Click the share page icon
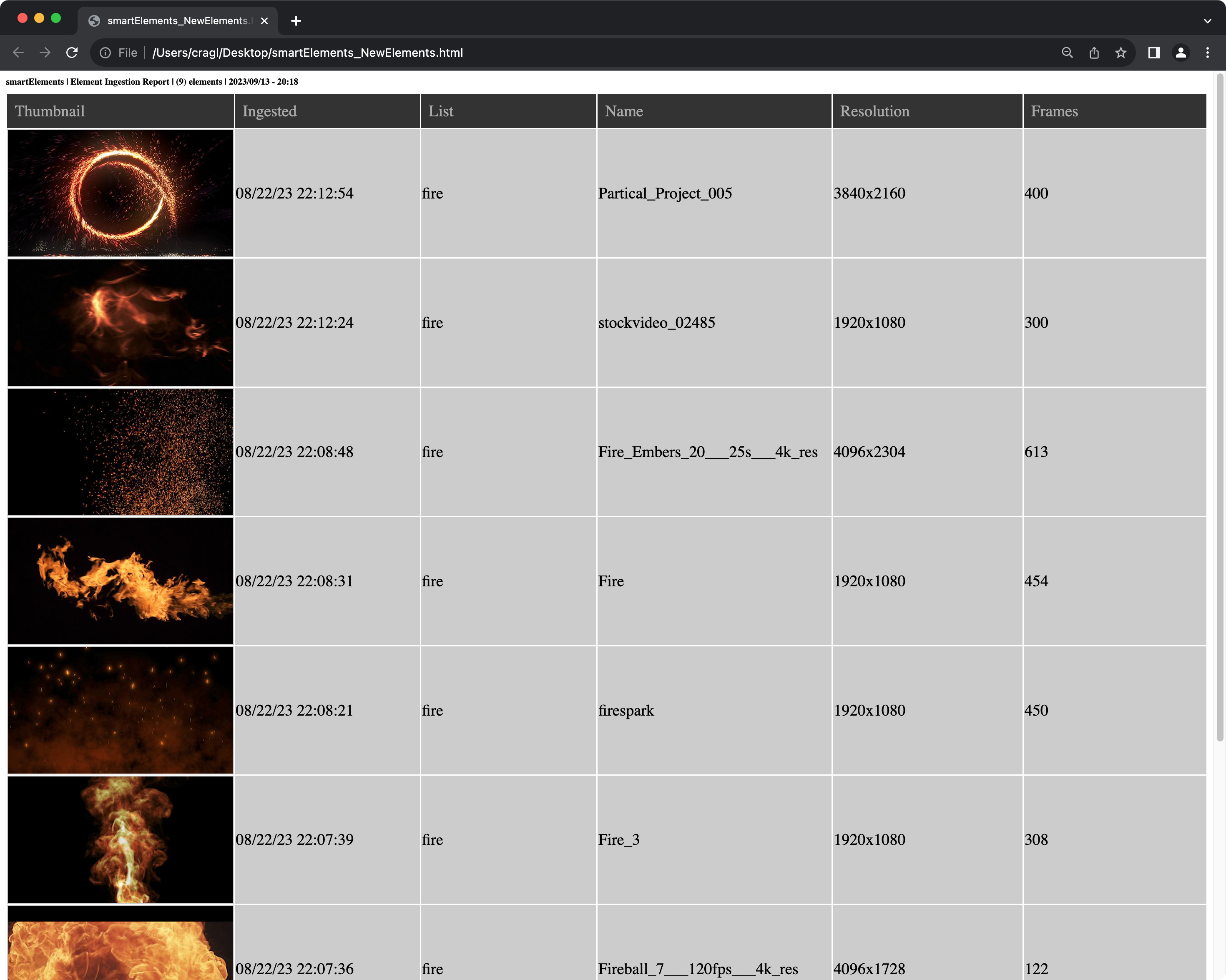Screen dimensions: 1226x980 (x=1093, y=53)
